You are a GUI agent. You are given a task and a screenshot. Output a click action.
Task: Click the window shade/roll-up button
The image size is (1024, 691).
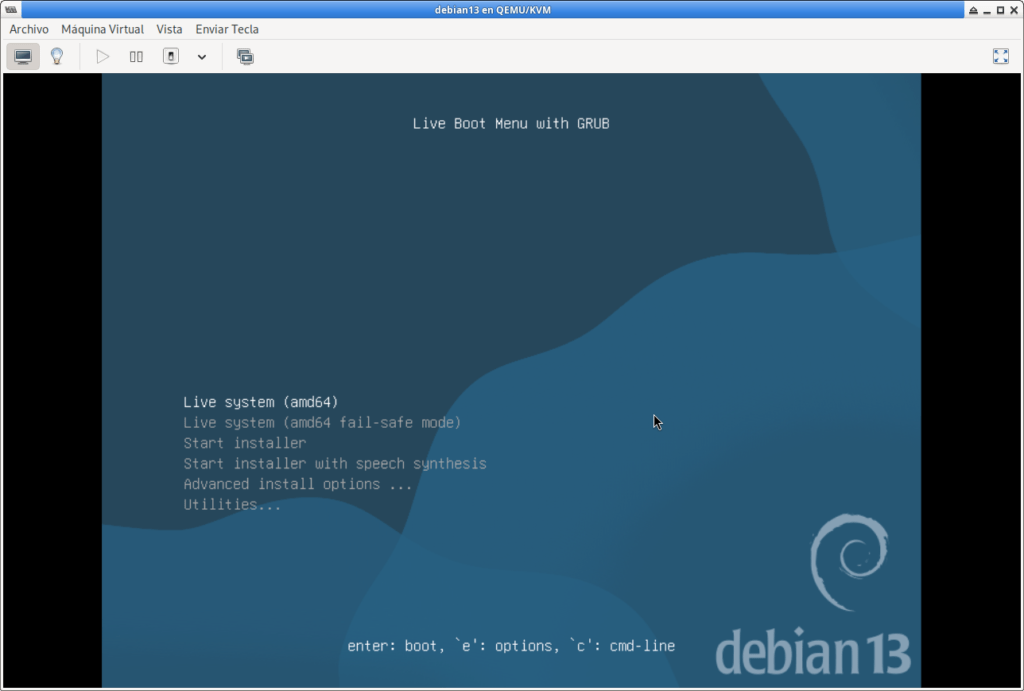coord(973,10)
